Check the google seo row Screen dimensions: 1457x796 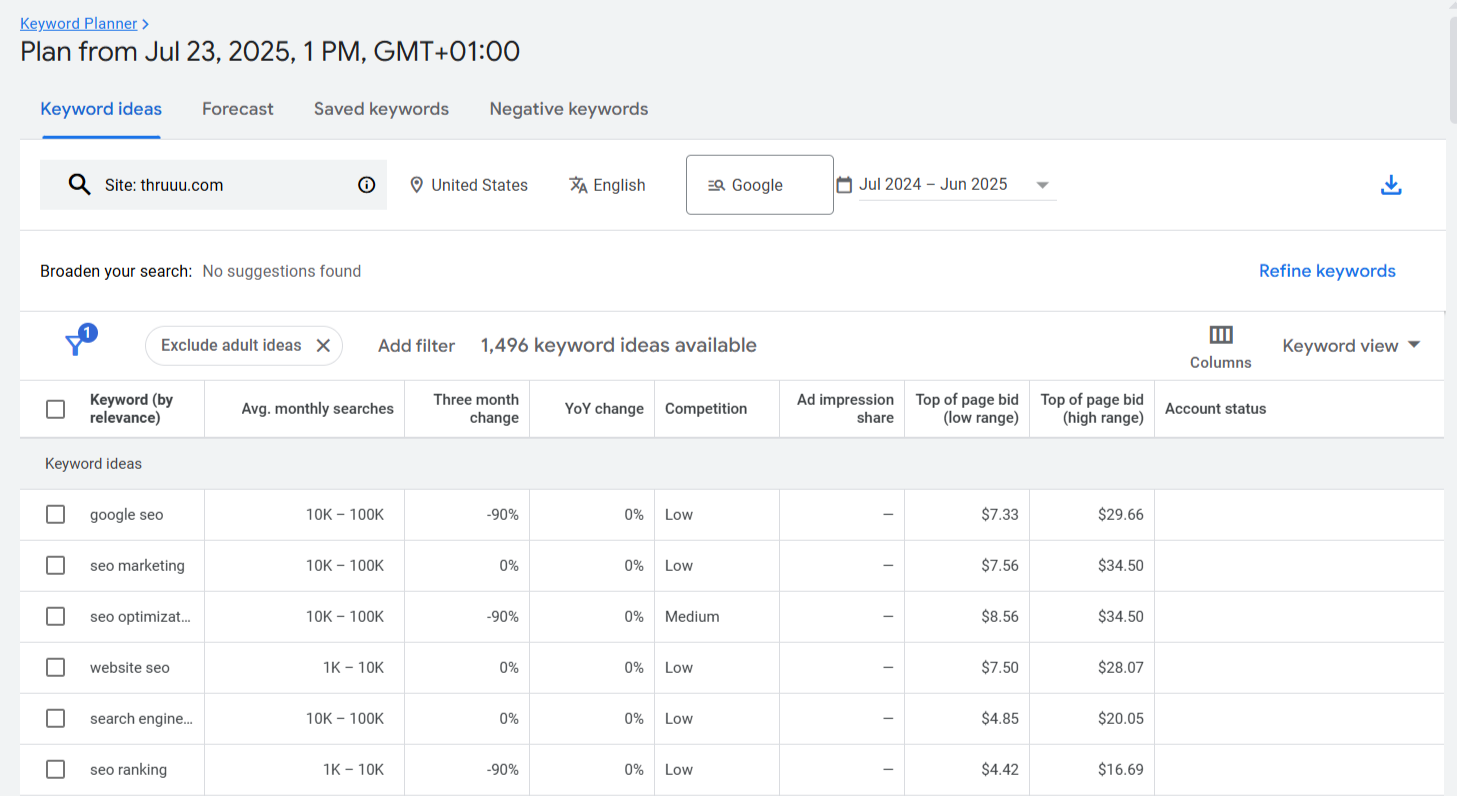tap(56, 514)
